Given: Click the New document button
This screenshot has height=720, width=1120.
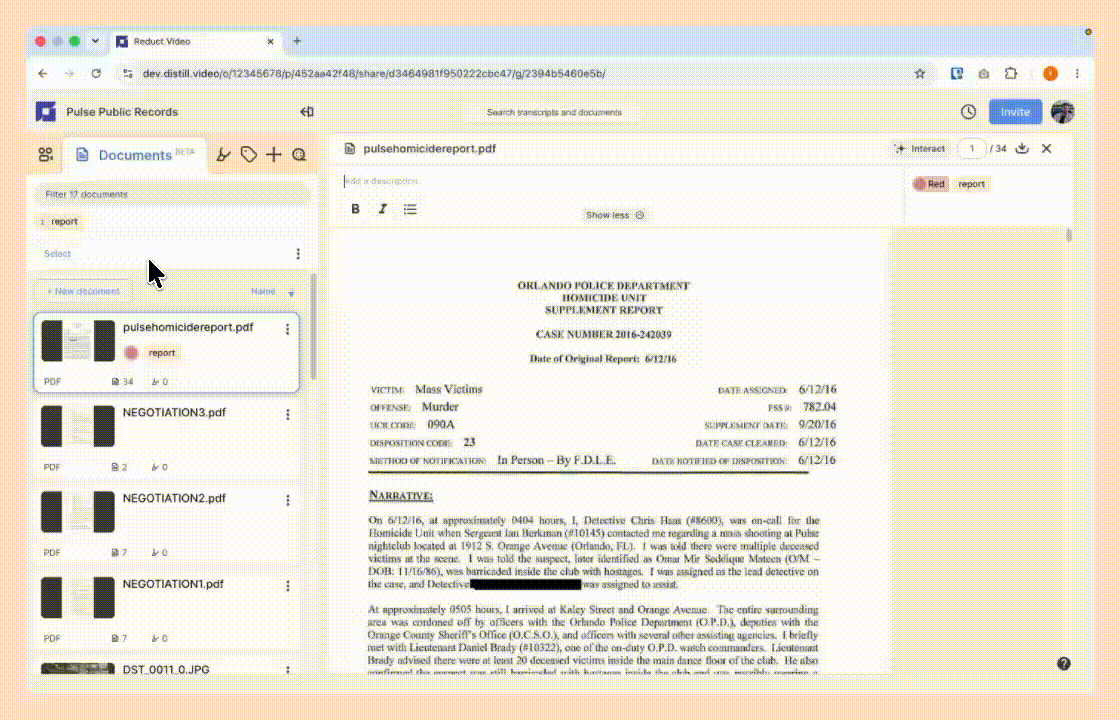Looking at the screenshot, I should tap(83, 291).
